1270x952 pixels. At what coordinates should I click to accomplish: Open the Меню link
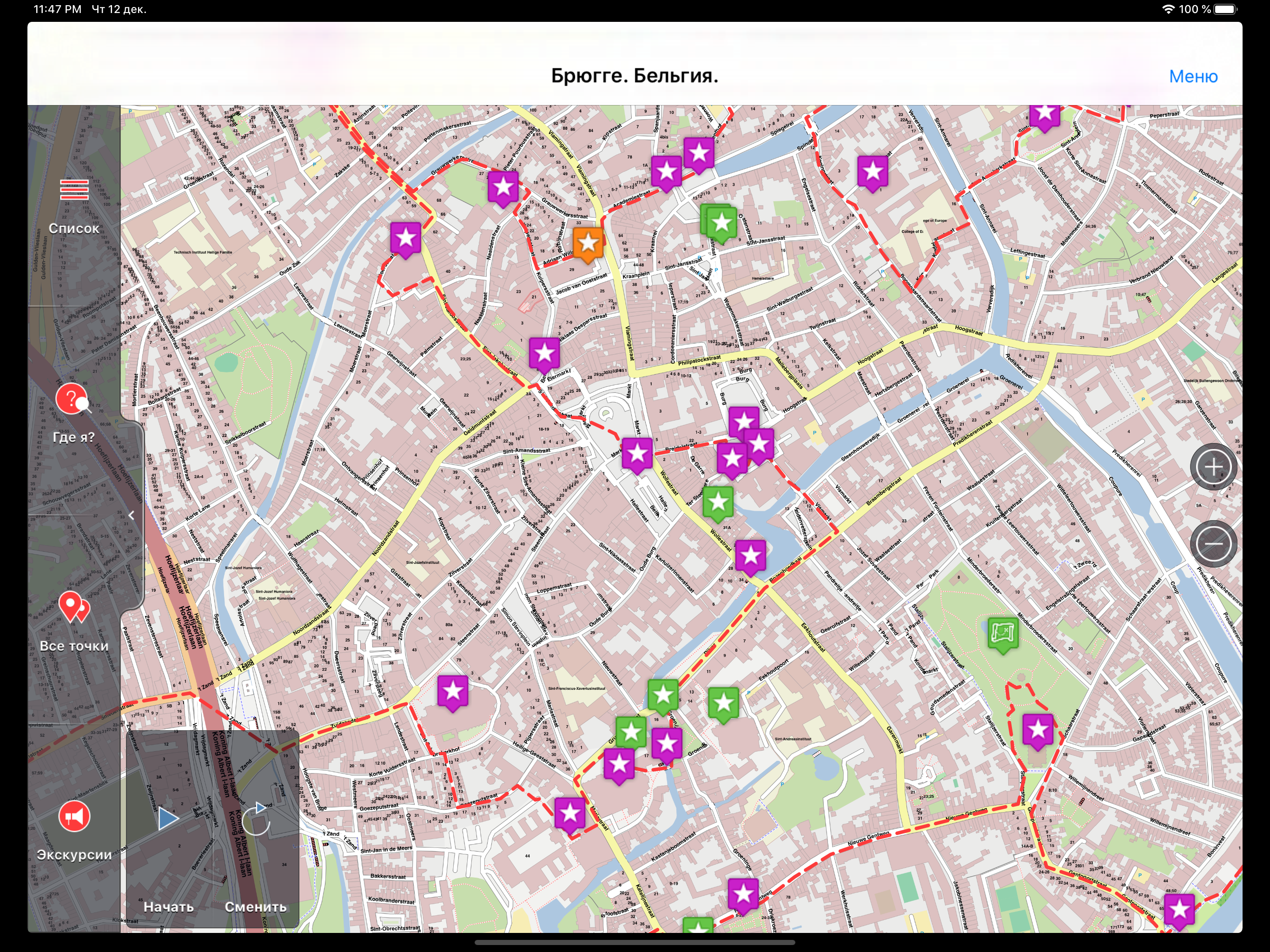click(x=1193, y=76)
